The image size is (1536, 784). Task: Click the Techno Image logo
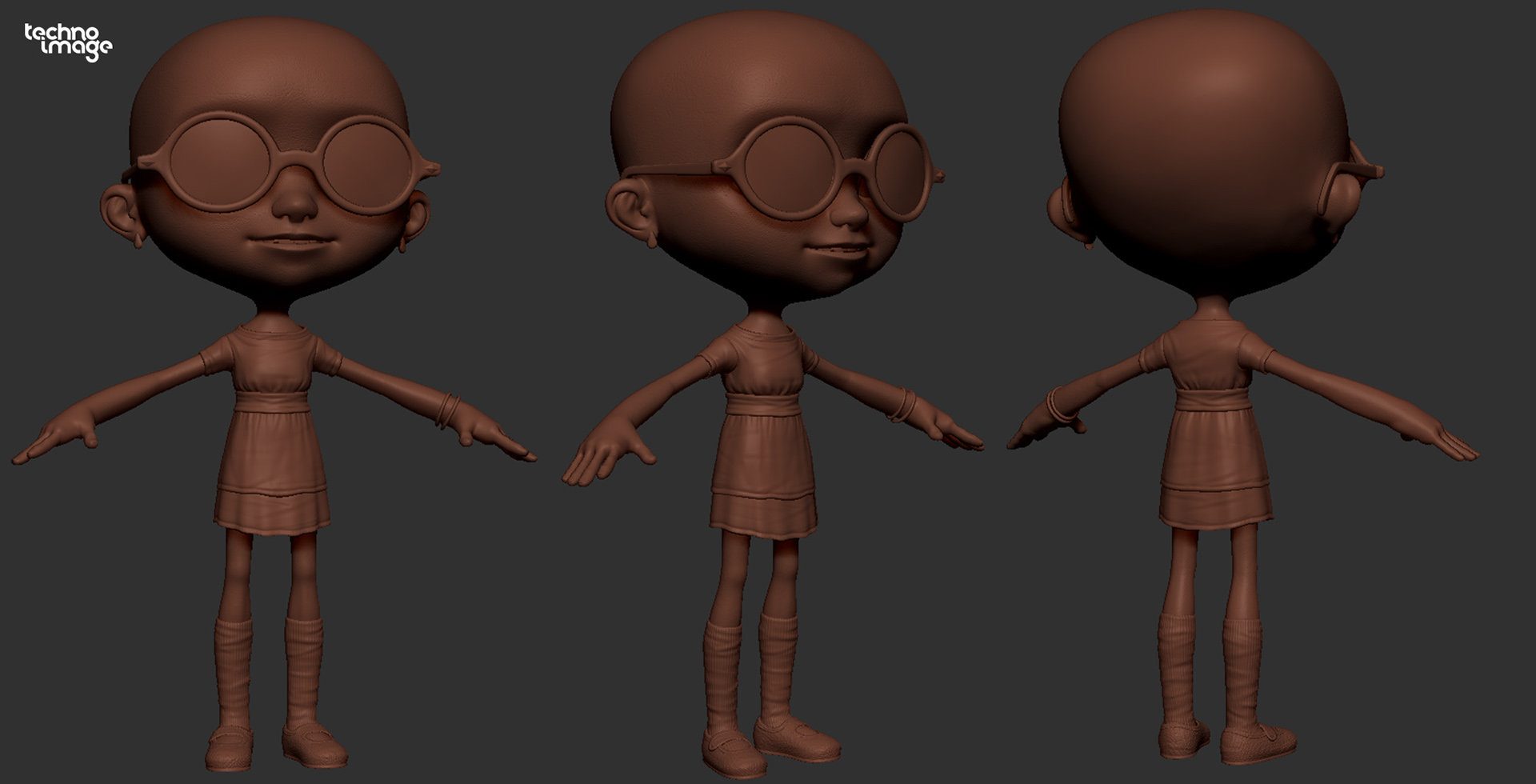tap(68, 42)
